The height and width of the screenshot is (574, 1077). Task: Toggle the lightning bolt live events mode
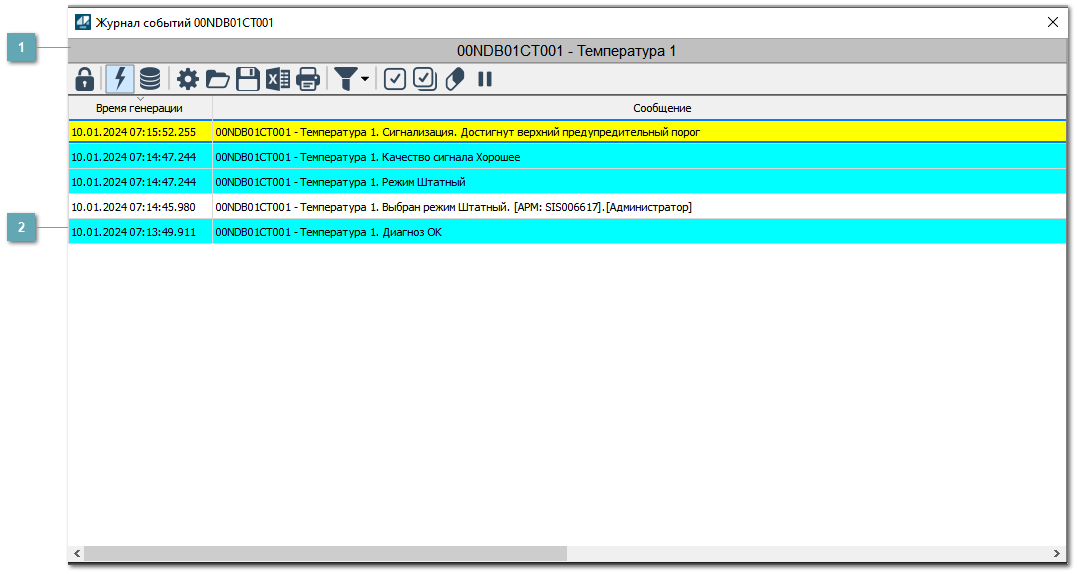tap(120, 79)
